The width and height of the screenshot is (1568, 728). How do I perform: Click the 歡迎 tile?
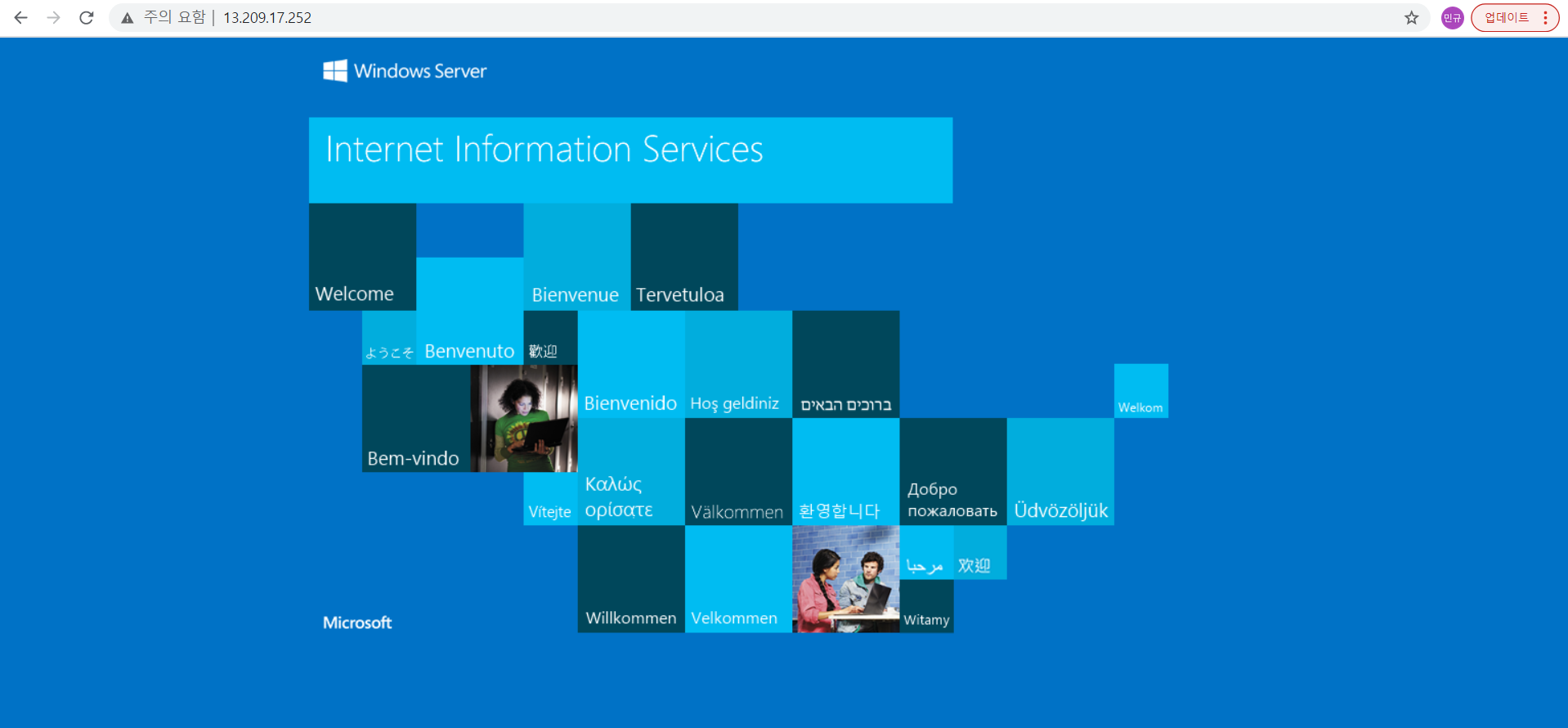pyautogui.click(x=551, y=338)
